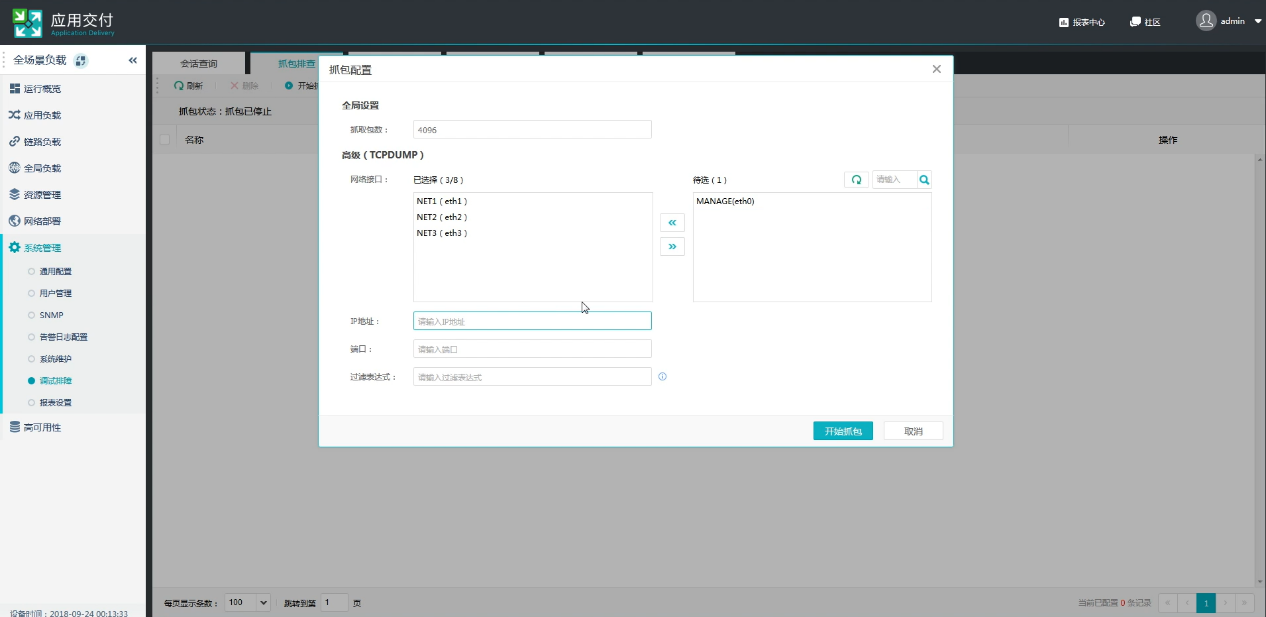Click the 刷新 refresh toolbar button

click(189, 86)
